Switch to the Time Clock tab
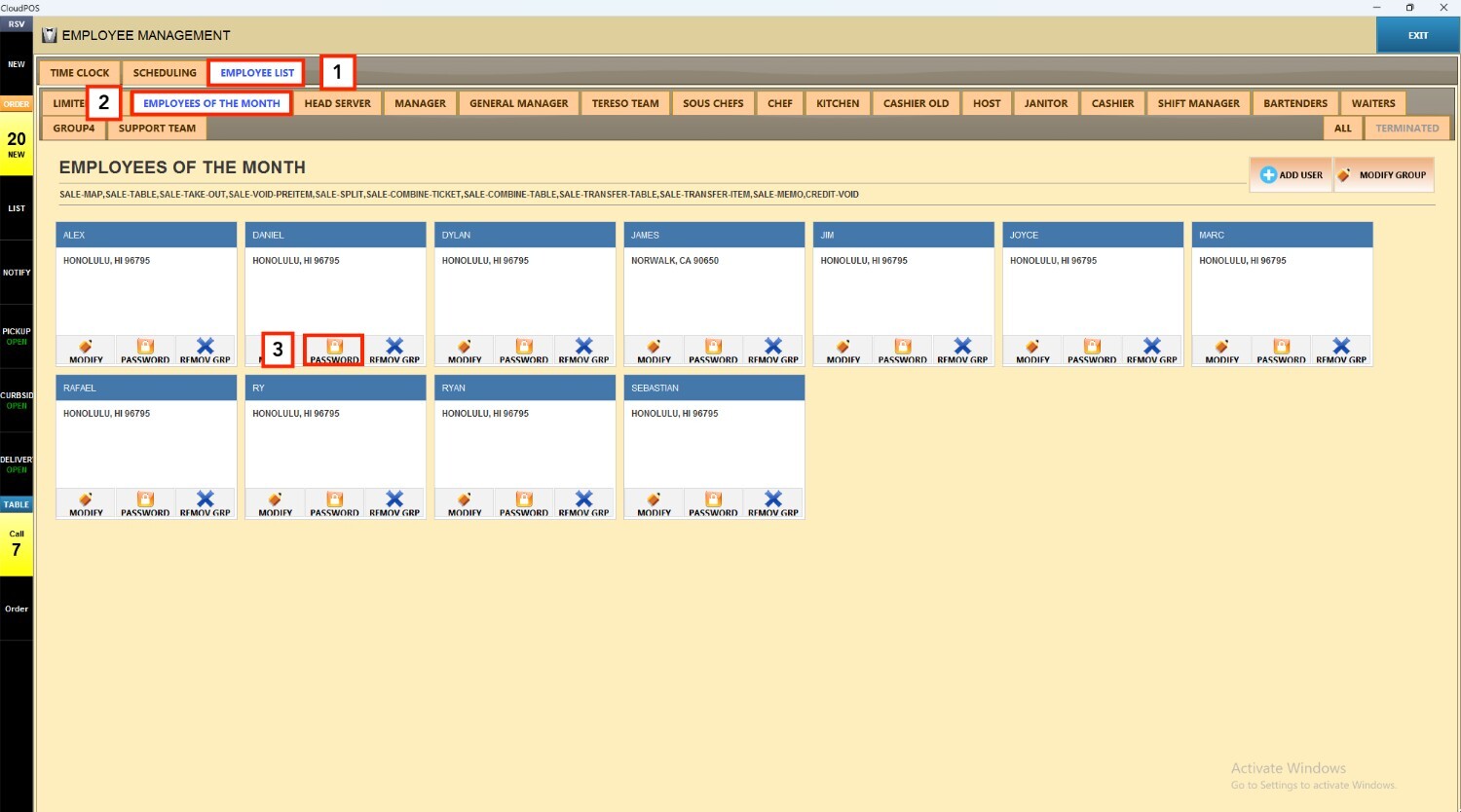 (80, 73)
